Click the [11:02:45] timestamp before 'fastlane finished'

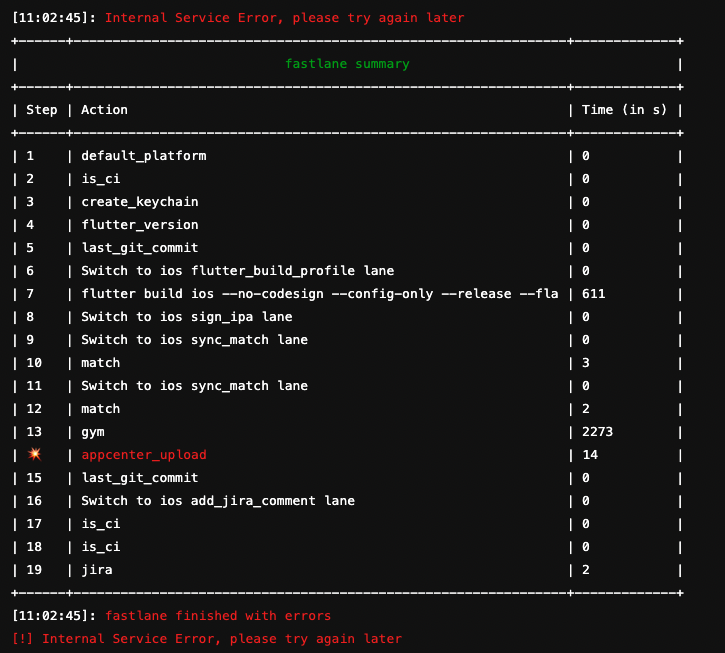pos(54,616)
